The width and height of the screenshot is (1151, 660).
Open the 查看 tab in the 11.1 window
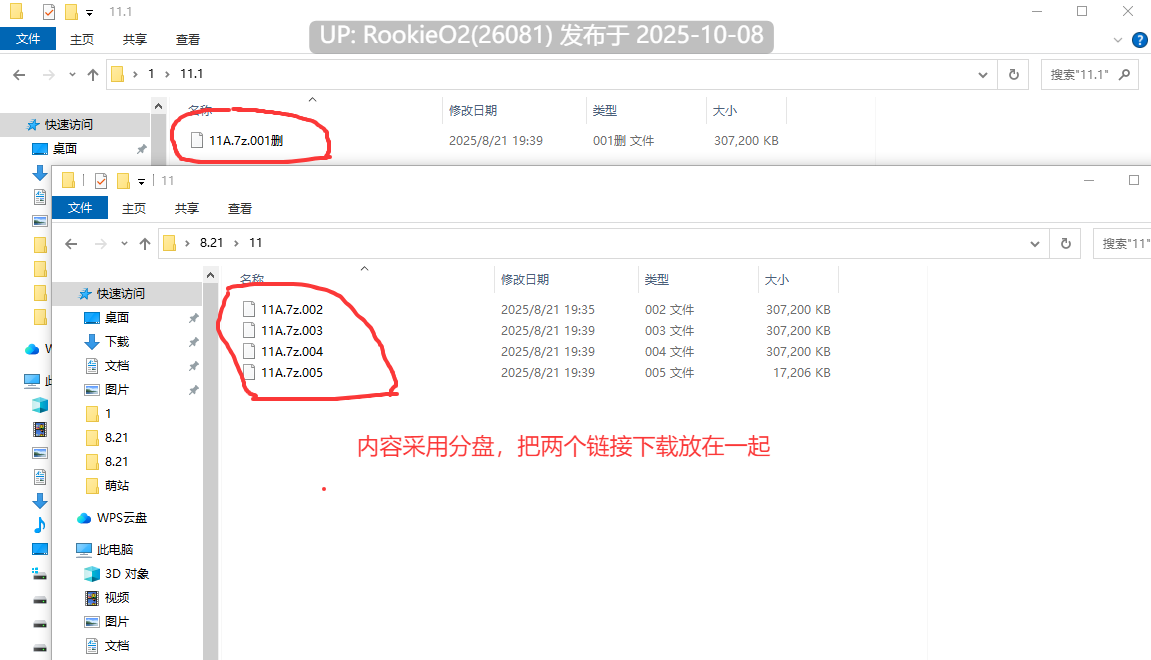tap(187, 40)
